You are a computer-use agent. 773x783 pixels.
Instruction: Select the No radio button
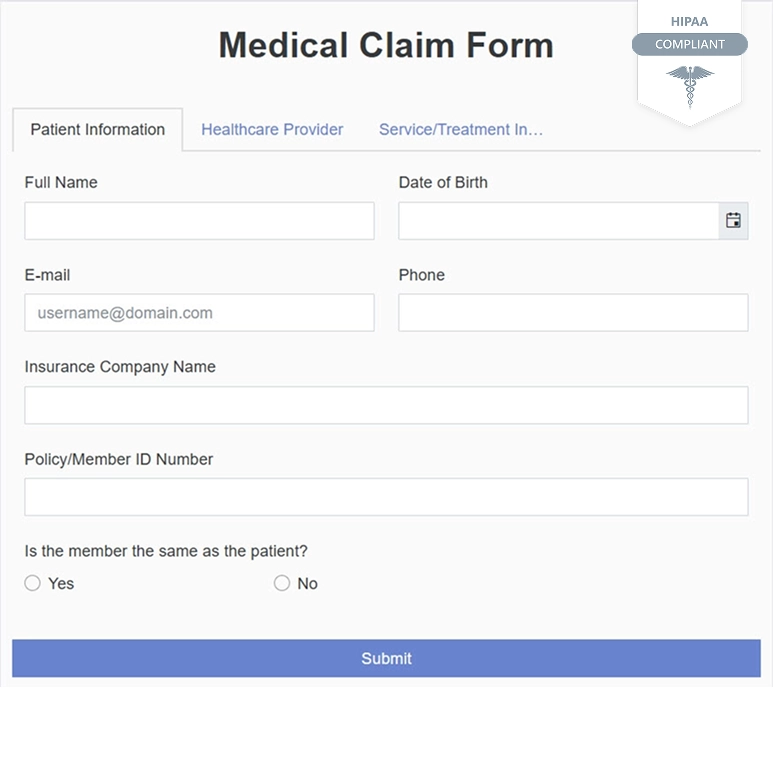282,583
